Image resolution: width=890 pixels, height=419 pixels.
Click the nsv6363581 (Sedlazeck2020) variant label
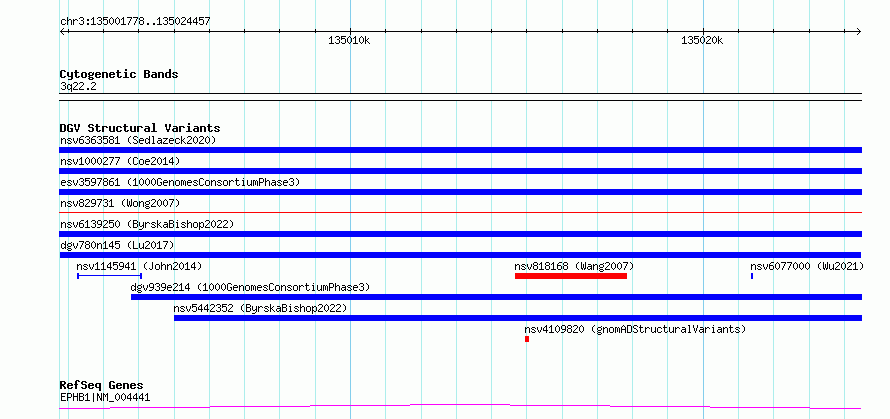click(x=138, y=140)
